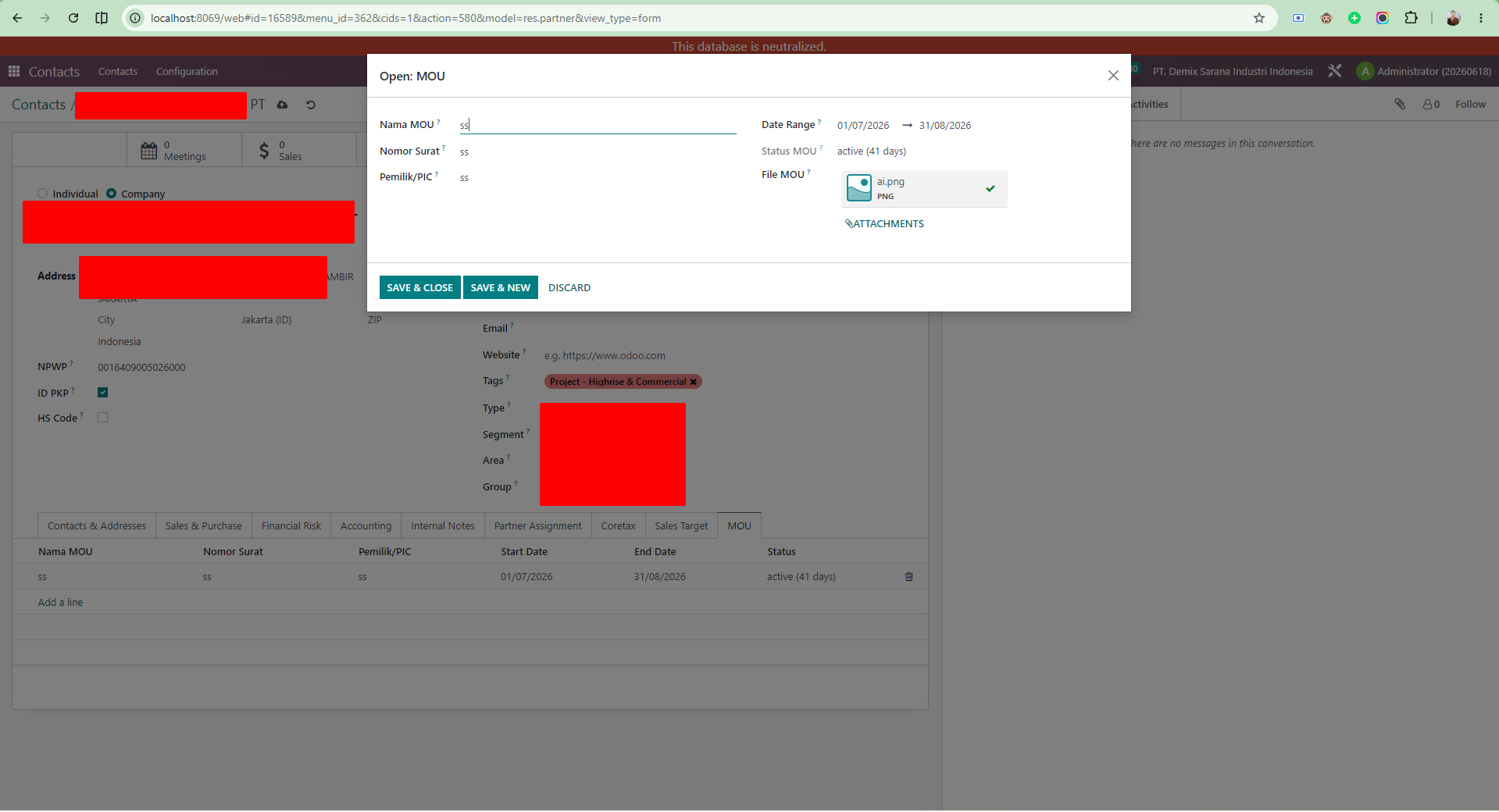Edit the Nomor Surat field

pos(598,151)
